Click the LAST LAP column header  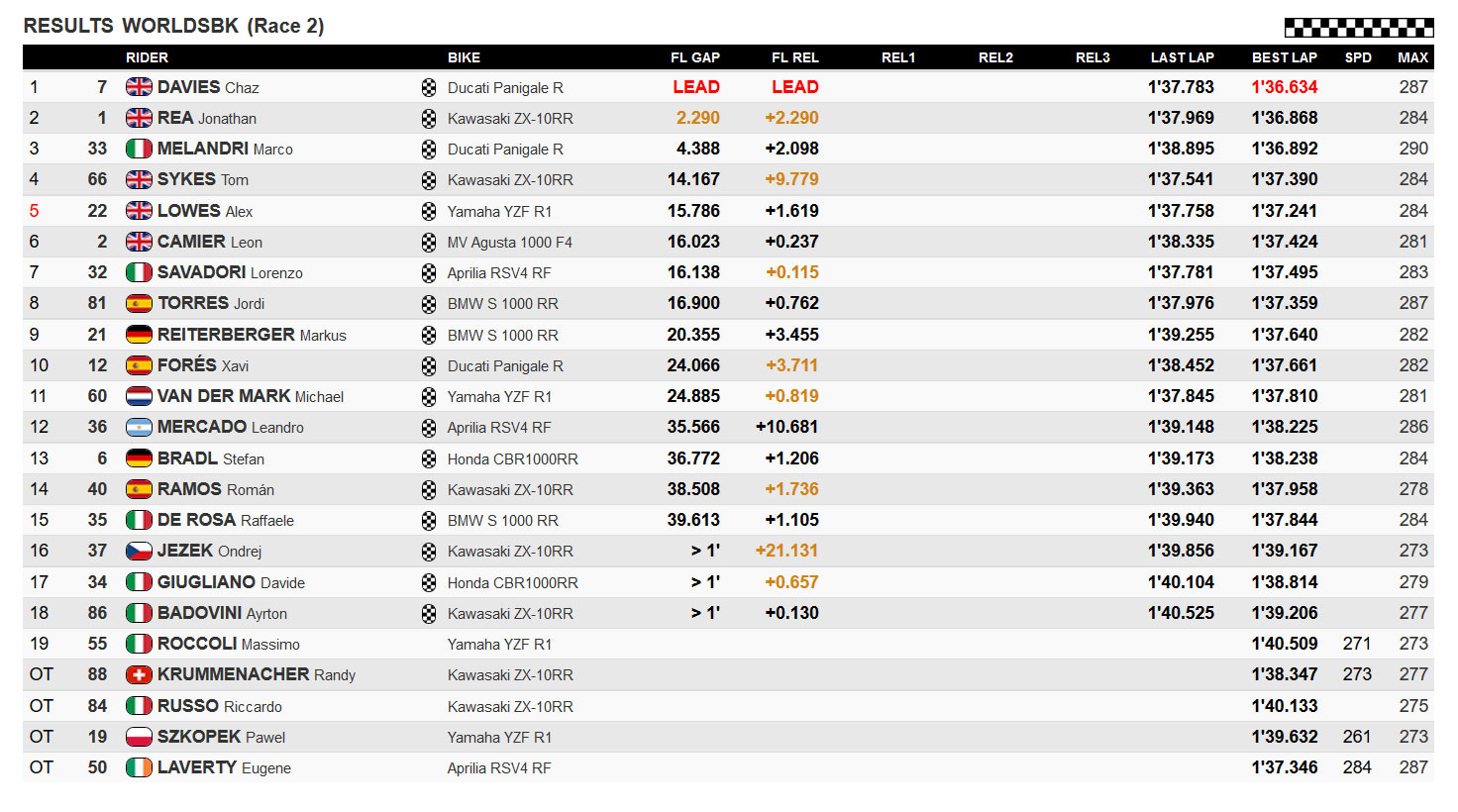click(x=1183, y=57)
